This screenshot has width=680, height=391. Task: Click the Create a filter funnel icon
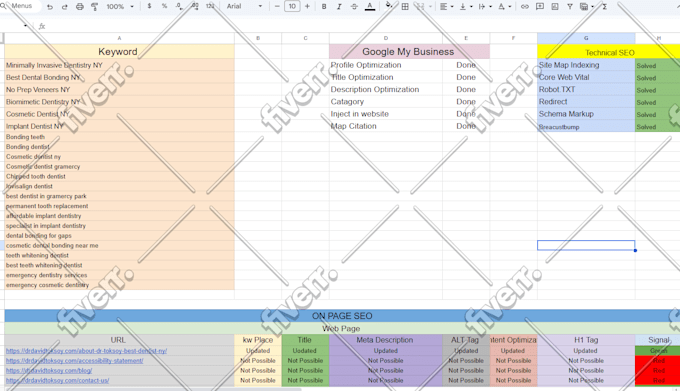pyautogui.click(x=570, y=7)
